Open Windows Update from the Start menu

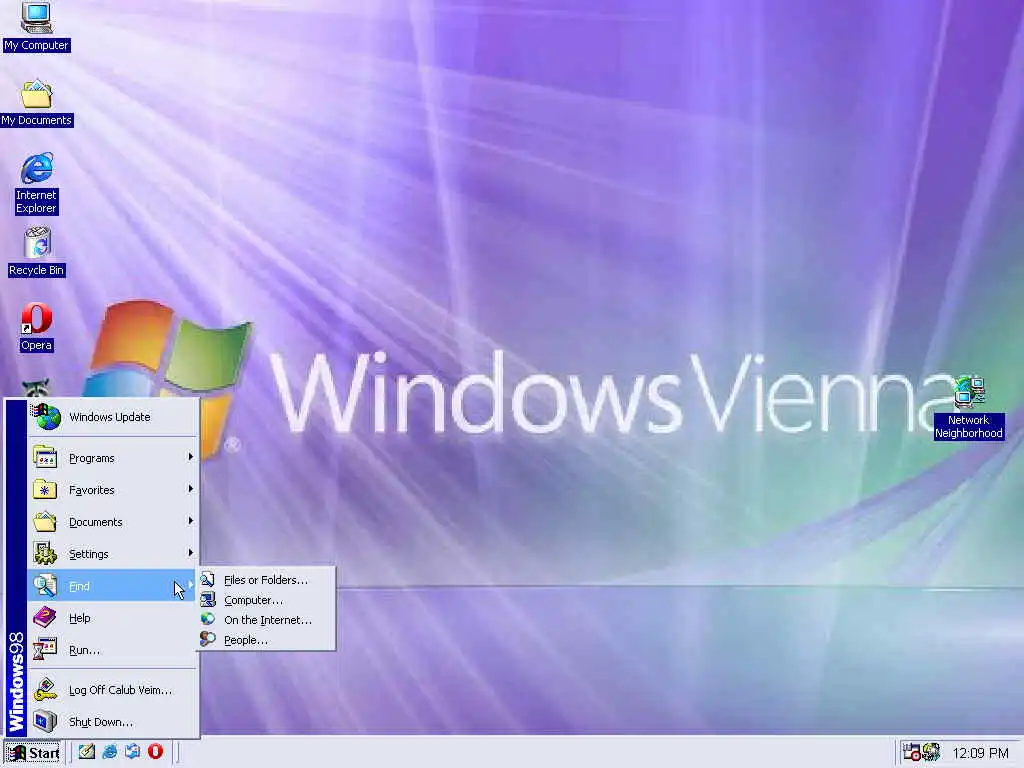(113, 417)
